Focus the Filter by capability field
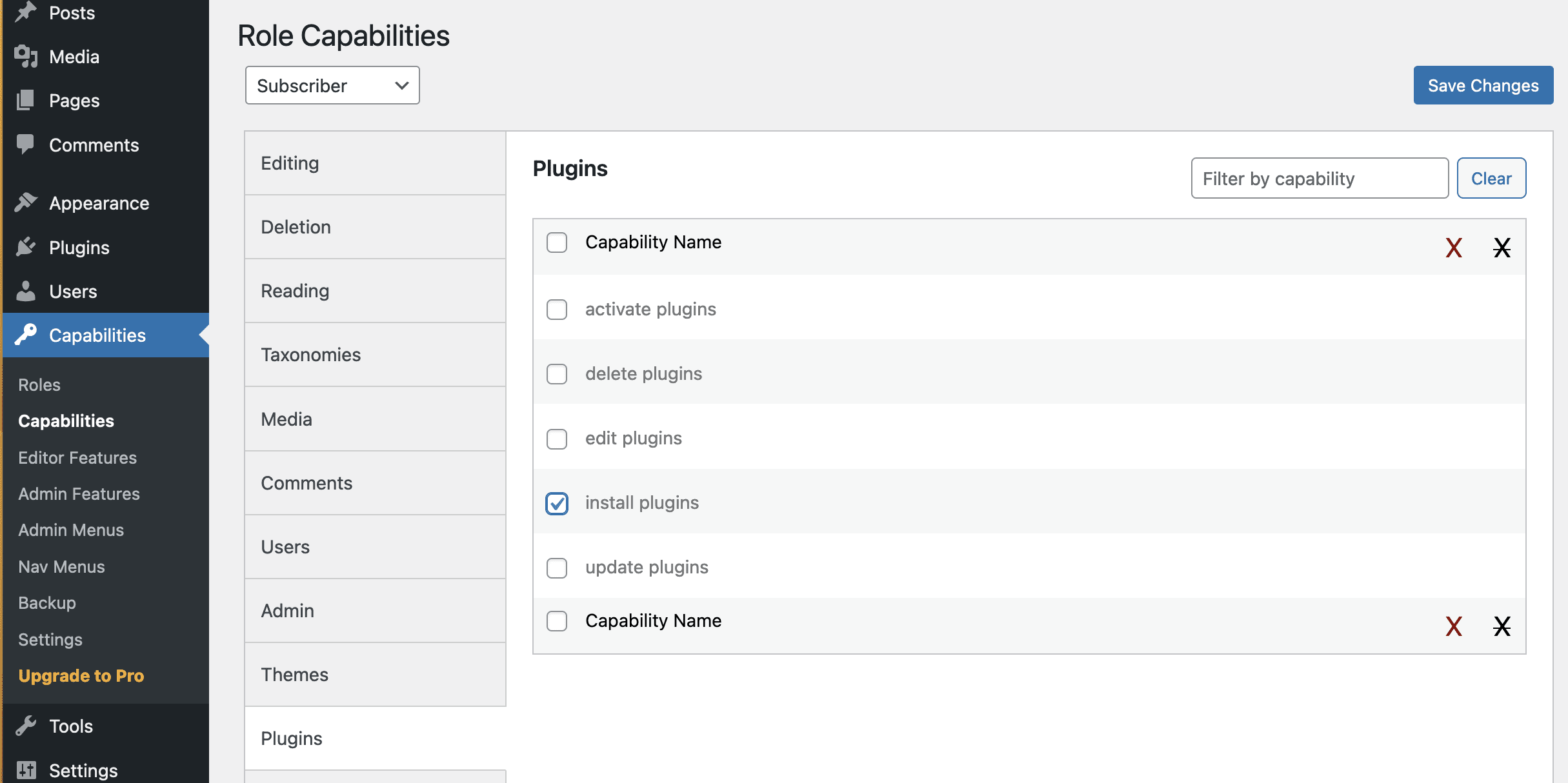This screenshot has width=1568, height=783. tap(1320, 179)
